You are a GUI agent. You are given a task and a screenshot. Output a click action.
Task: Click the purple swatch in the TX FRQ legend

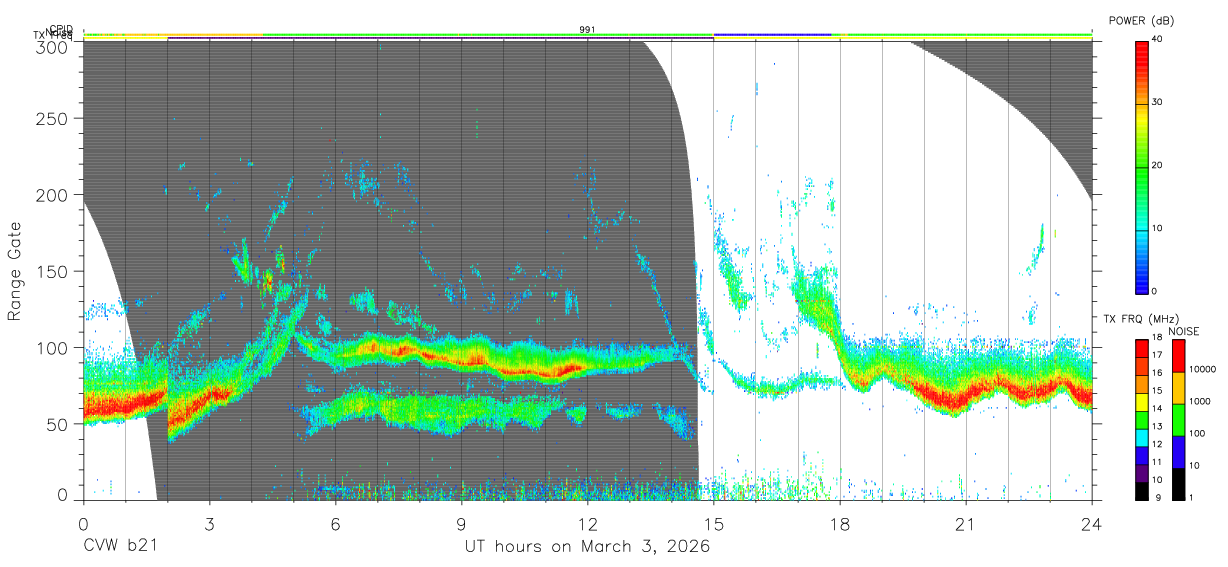coord(1142,474)
